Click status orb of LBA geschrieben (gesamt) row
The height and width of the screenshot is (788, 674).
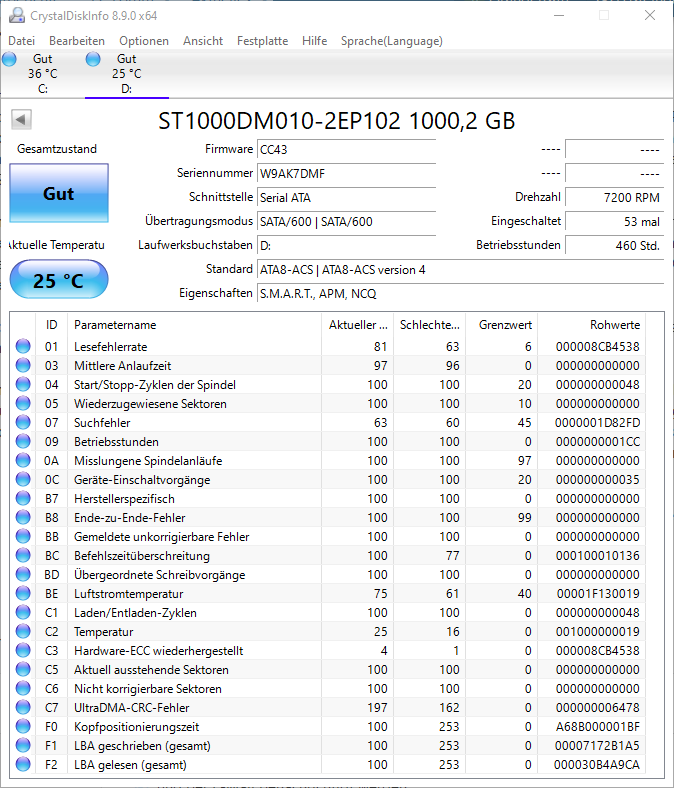(x=23, y=745)
